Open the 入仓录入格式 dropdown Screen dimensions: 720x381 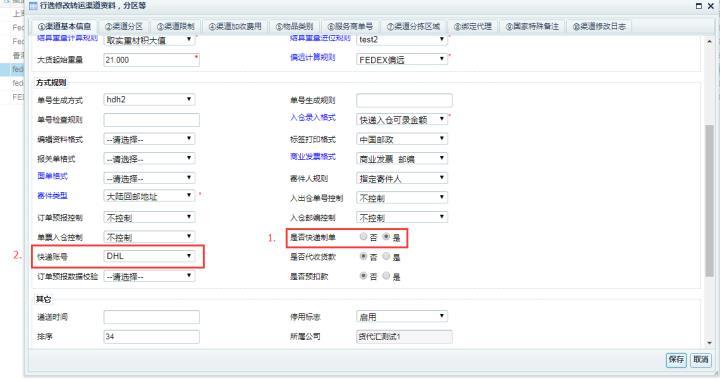click(401, 119)
